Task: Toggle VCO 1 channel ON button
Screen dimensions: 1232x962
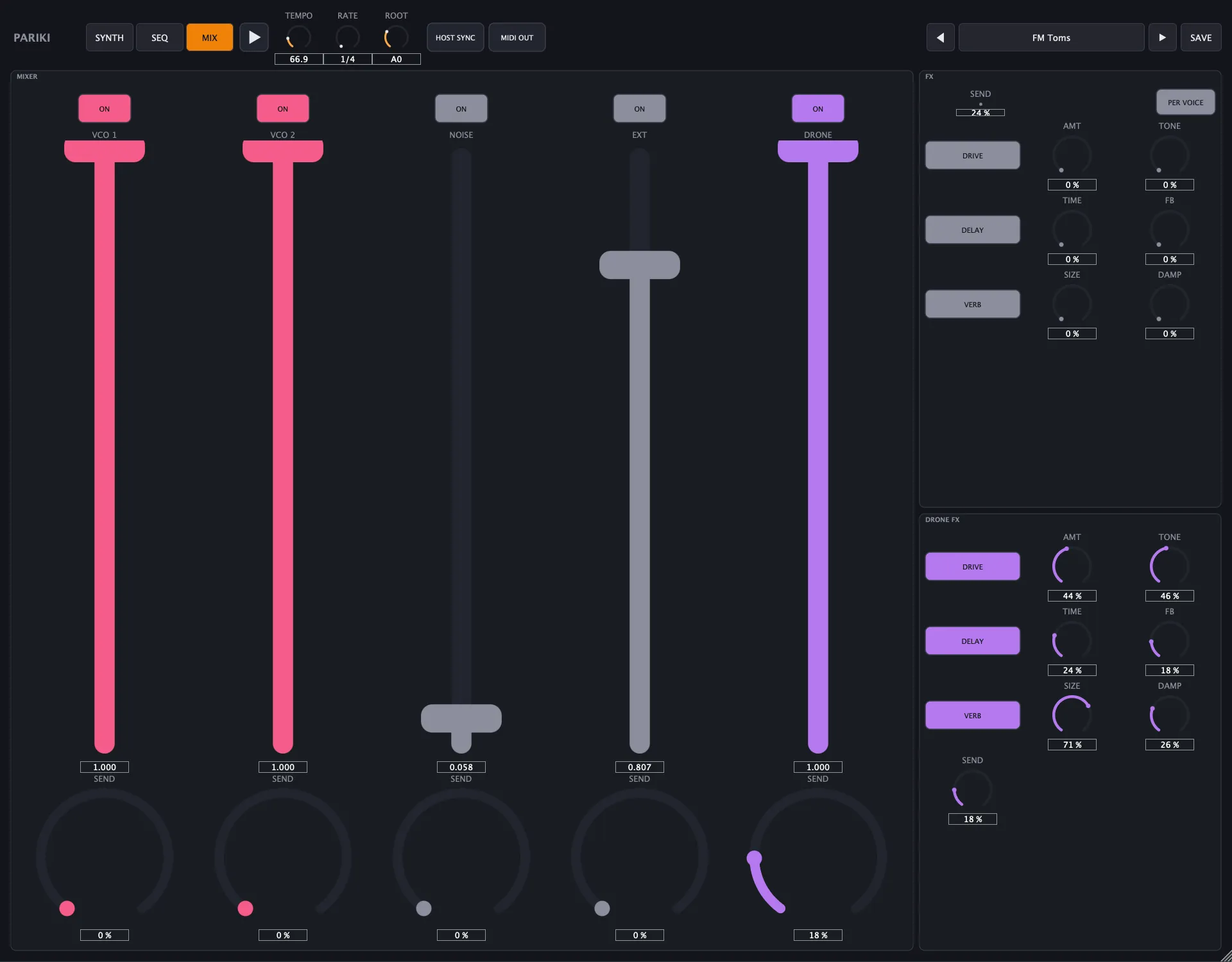Action: (105, 108)
